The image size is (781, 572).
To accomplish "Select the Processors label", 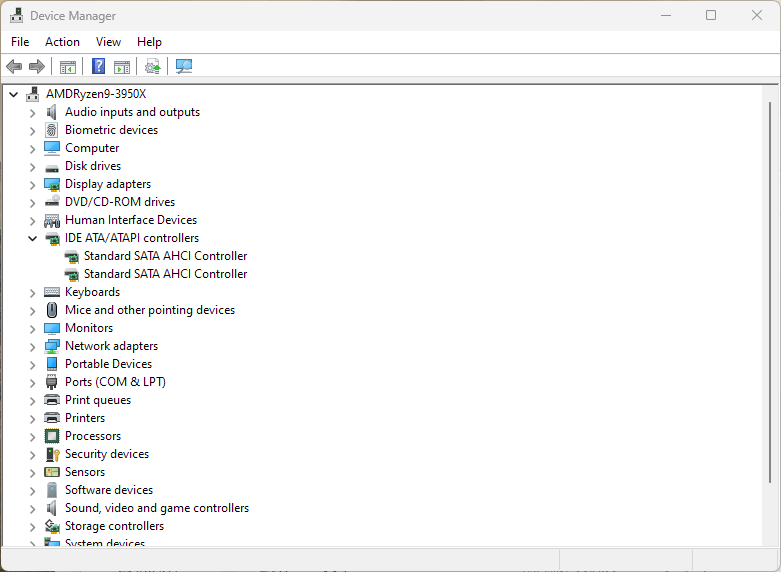I will [93, 436].
